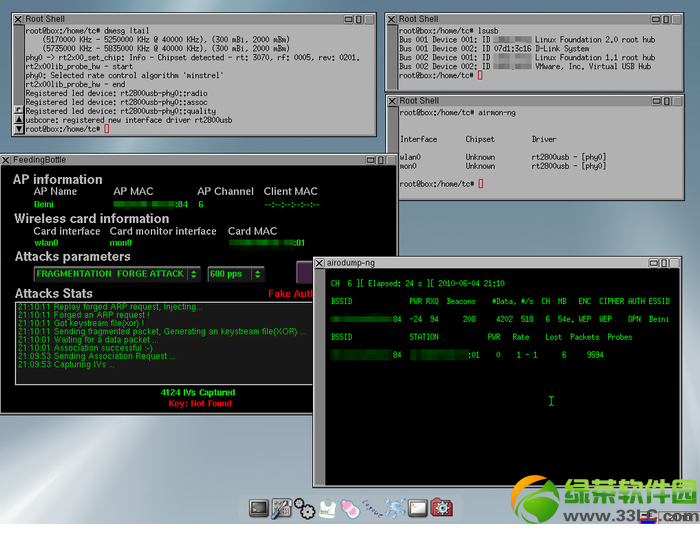This screenshot has height=537, width=700.
Task: Minimize the lsusb Root Shell window
Action: coord(655,19)
